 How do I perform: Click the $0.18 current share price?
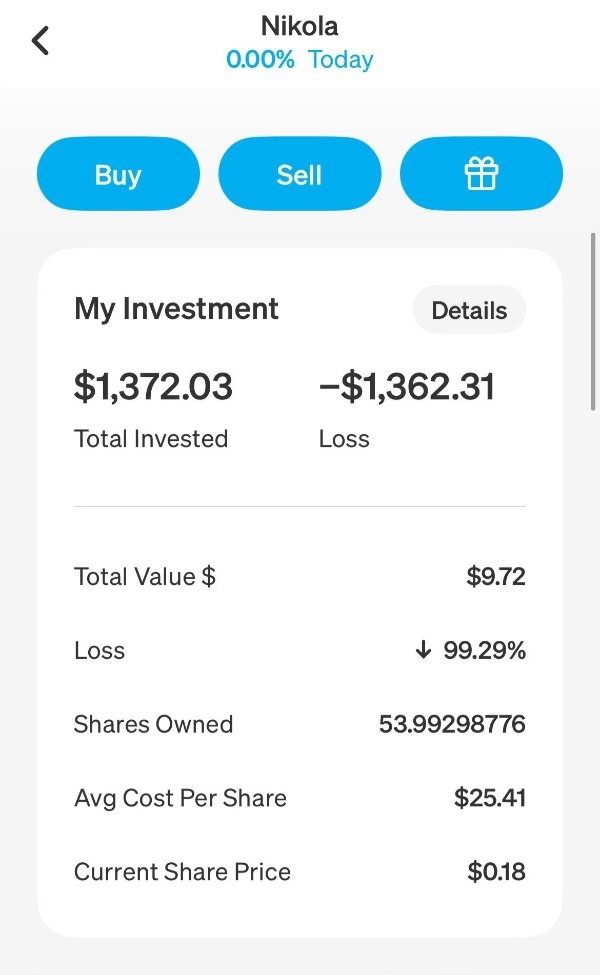tap(496, 872)
